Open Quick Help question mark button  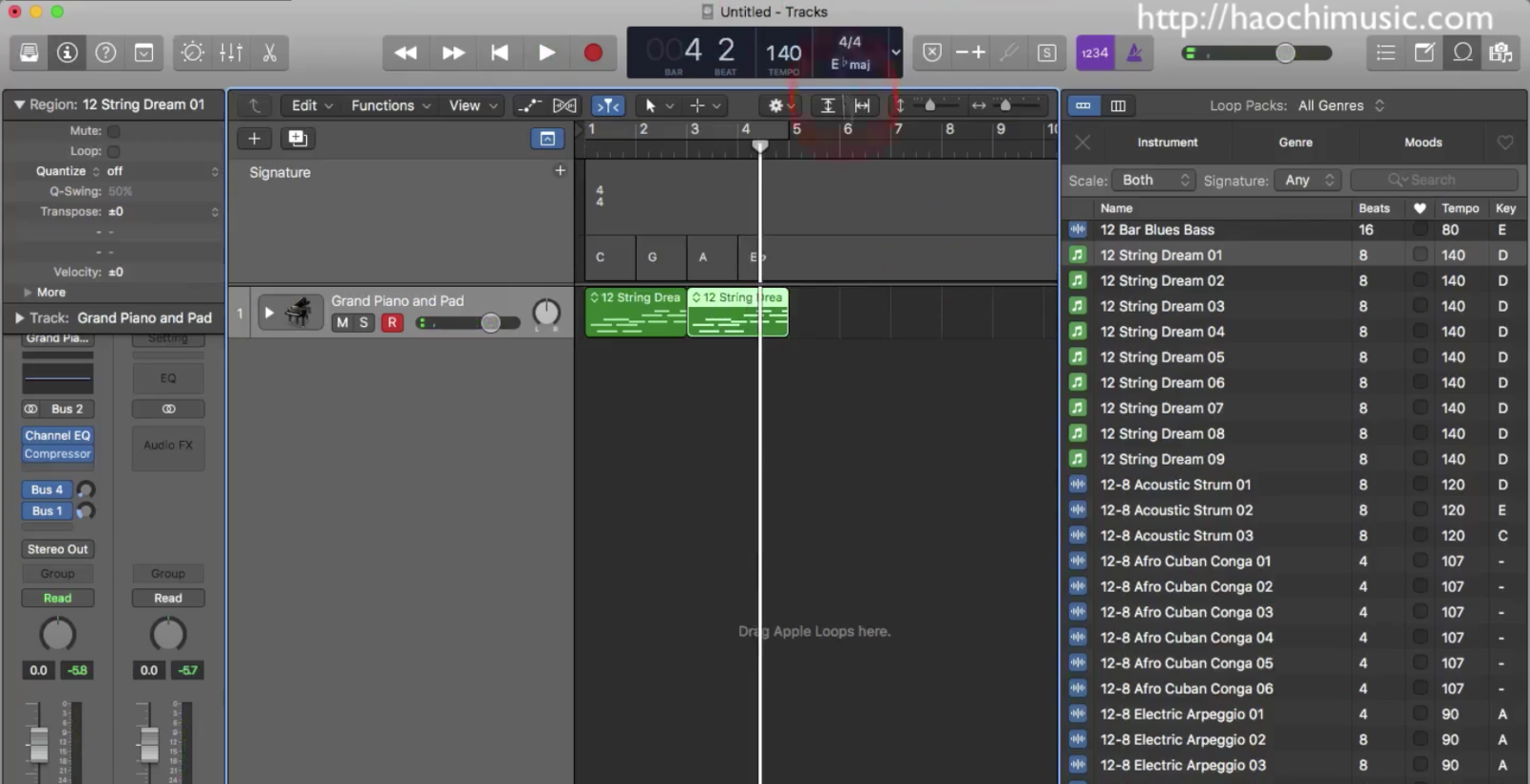pyautogui.click(x=106, y=53)
